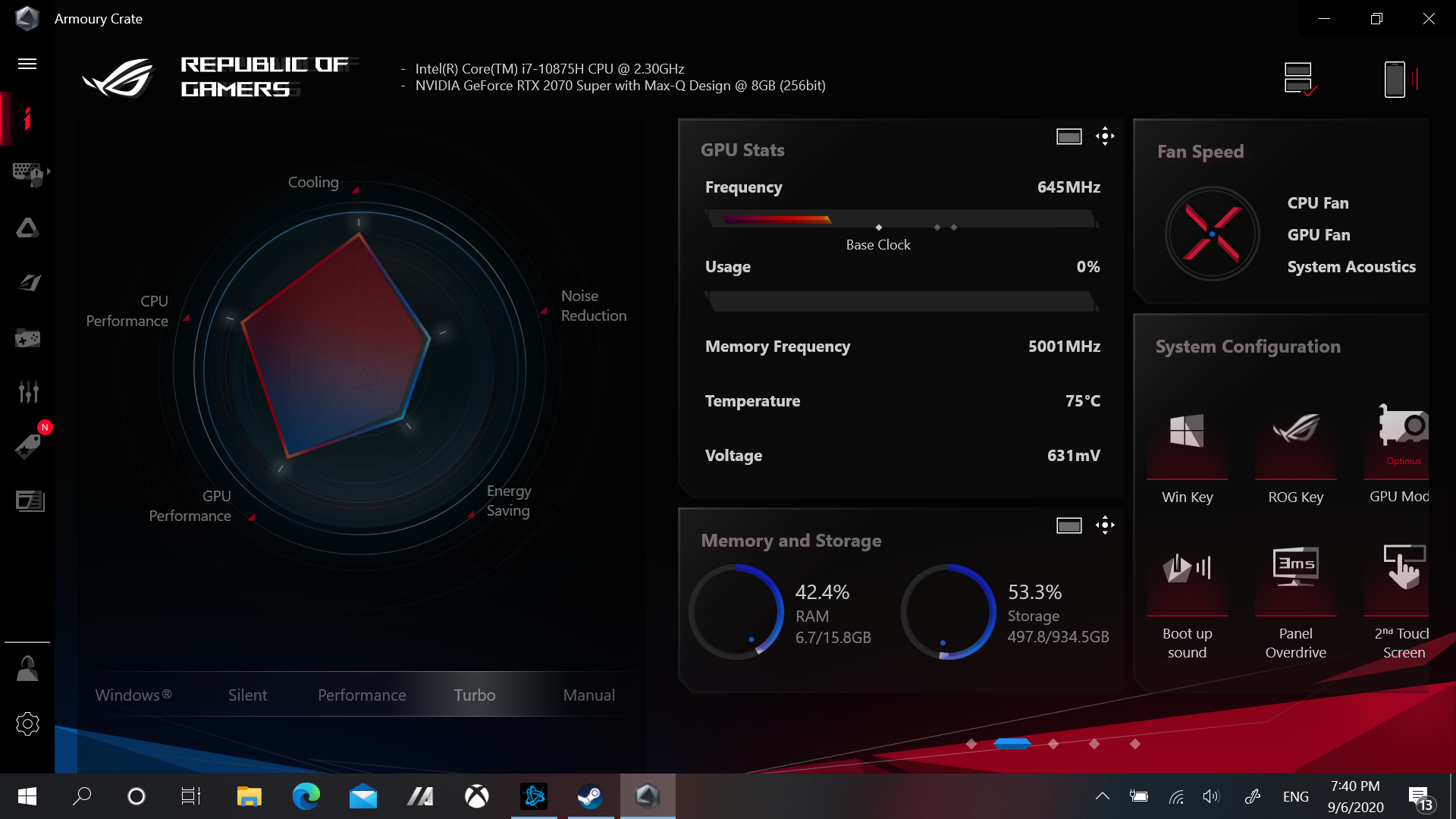This screenshot has height=819, width=1456.
Task: Select the Silent operating mode
Action: click(x=247, y=695)
